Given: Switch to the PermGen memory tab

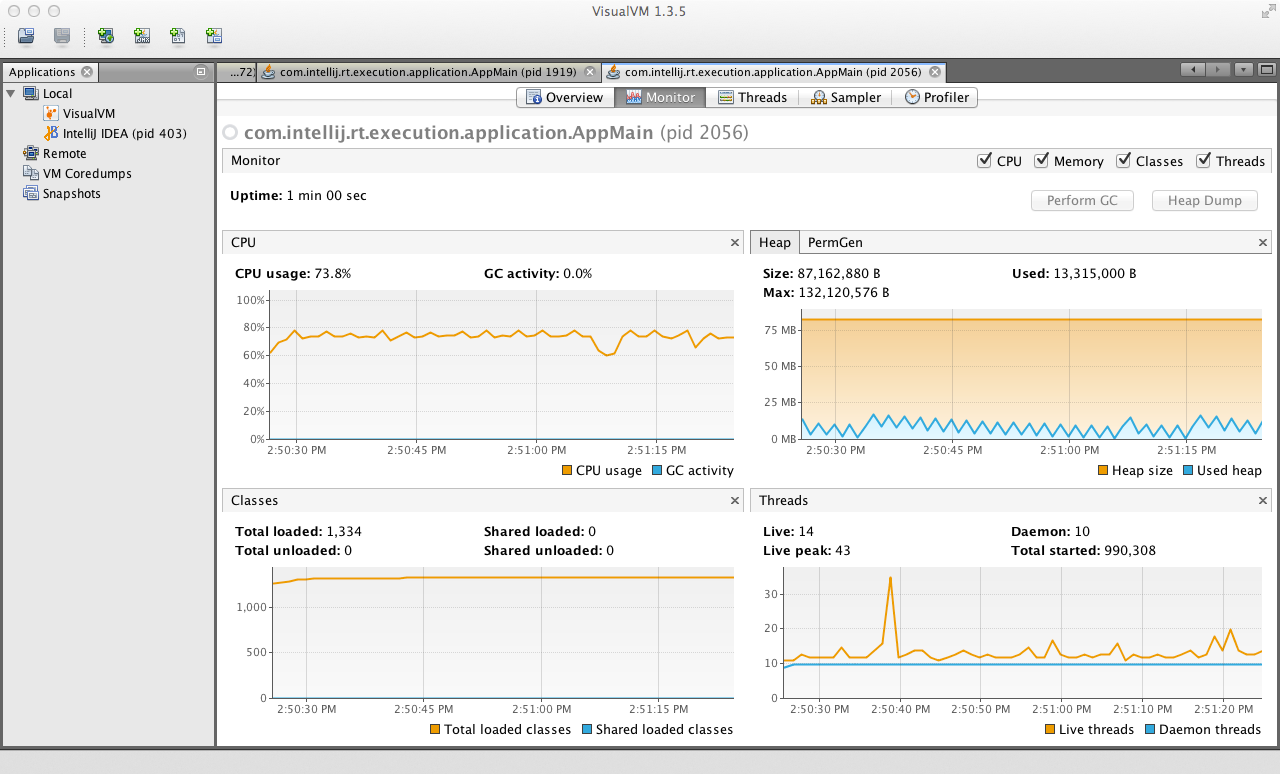Looking at the screenshot, I should pos(835,242).
